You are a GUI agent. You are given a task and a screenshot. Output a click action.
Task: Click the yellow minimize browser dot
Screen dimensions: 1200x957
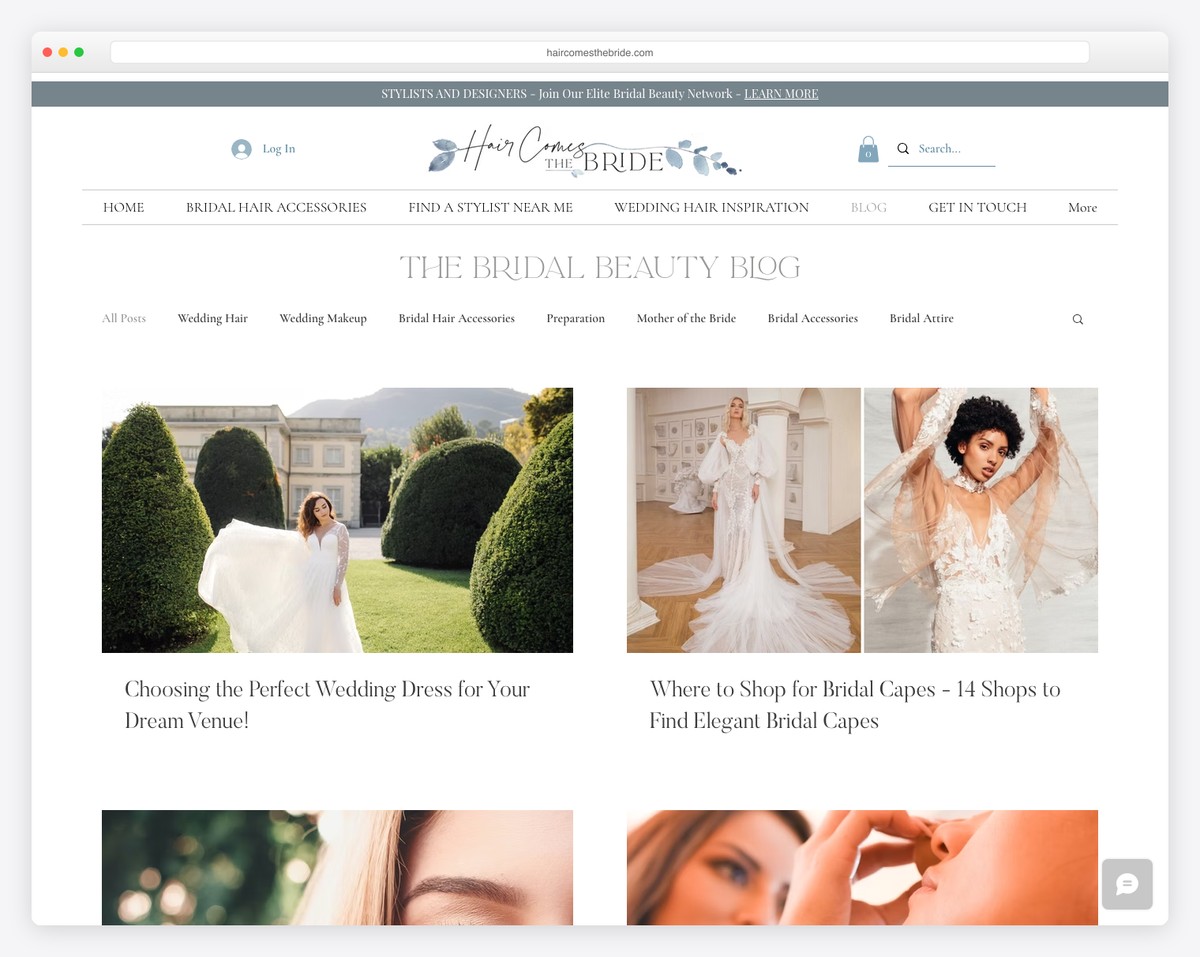(x=62, y=51)
